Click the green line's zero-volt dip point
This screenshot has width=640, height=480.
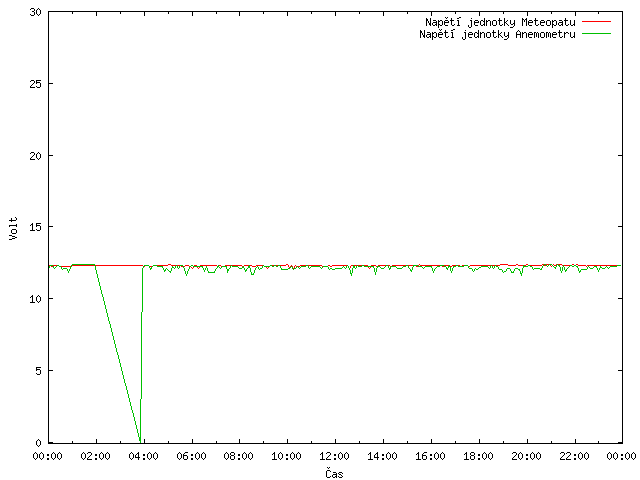(x=140, y=442)
